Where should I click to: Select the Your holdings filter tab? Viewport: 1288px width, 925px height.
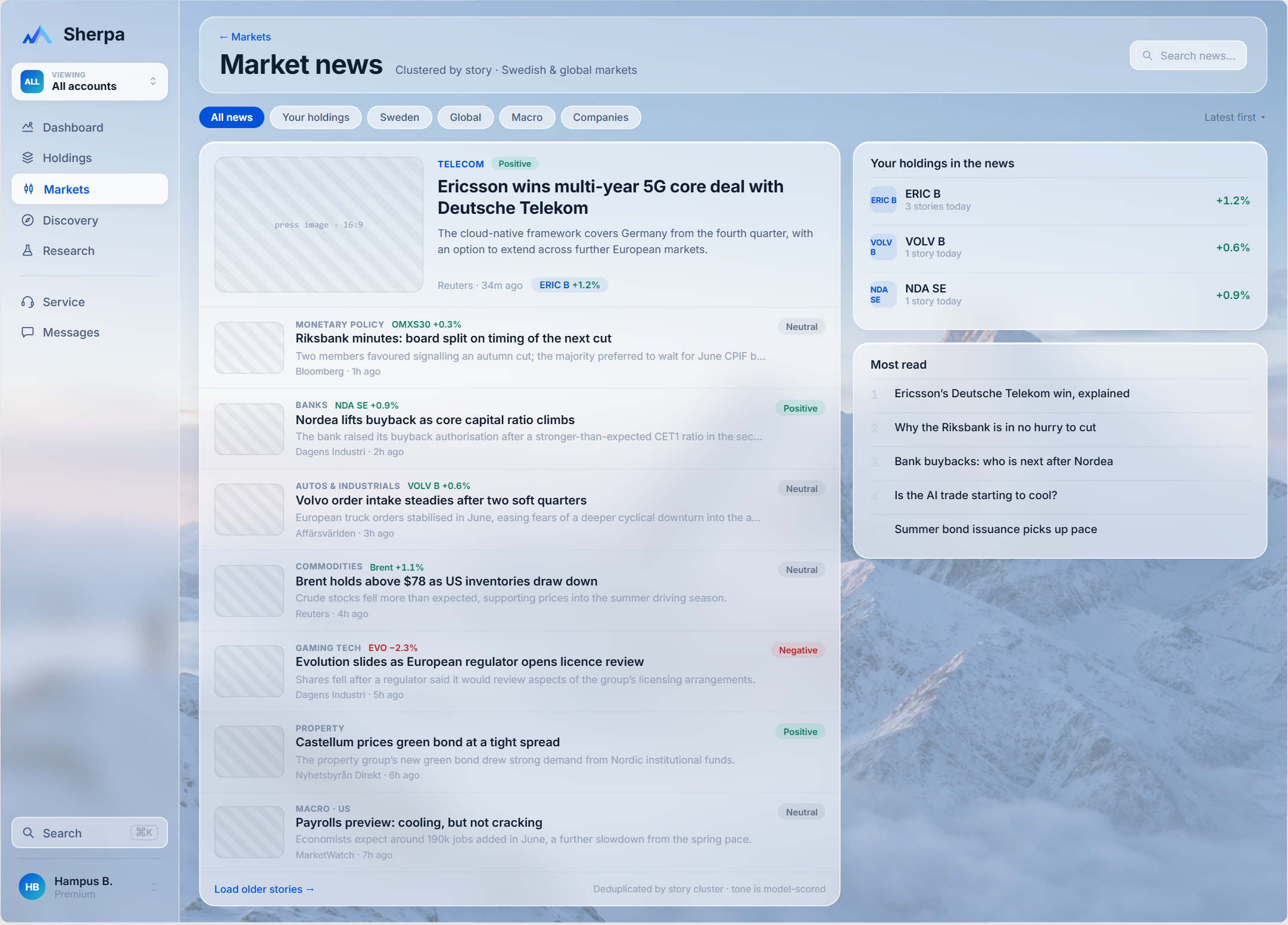point(316,117)
